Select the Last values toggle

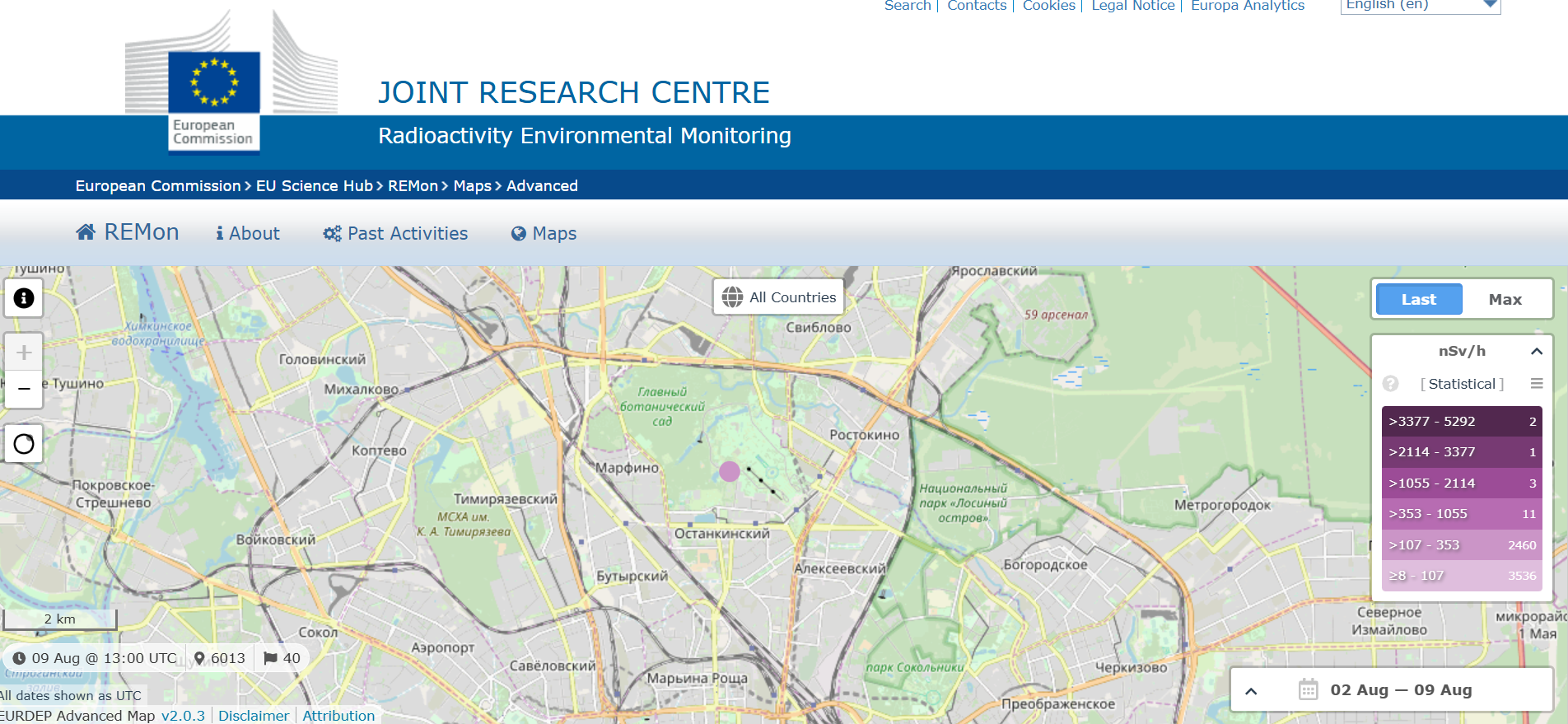1419,300
